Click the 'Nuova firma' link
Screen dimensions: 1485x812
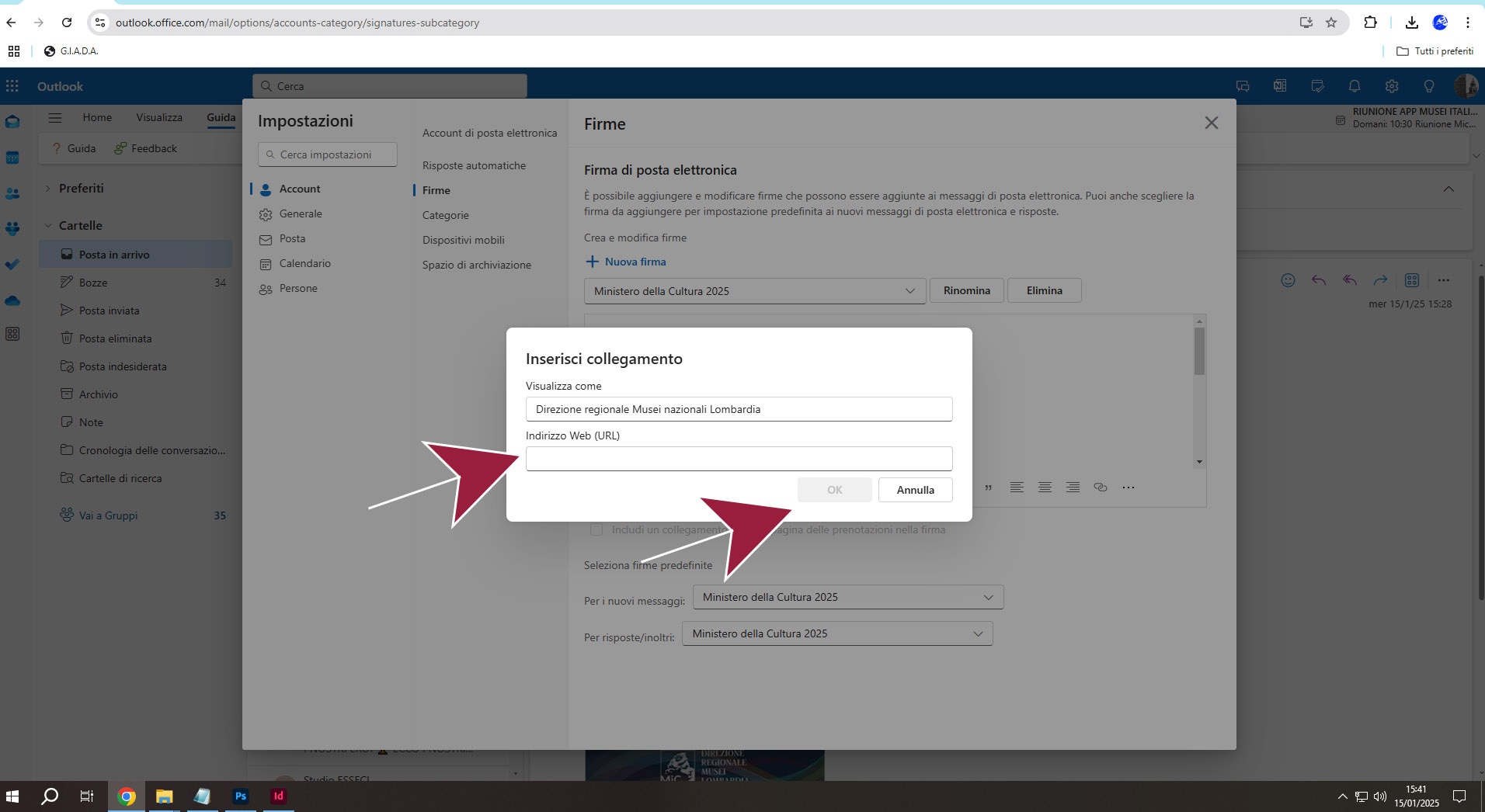point(625,262)
